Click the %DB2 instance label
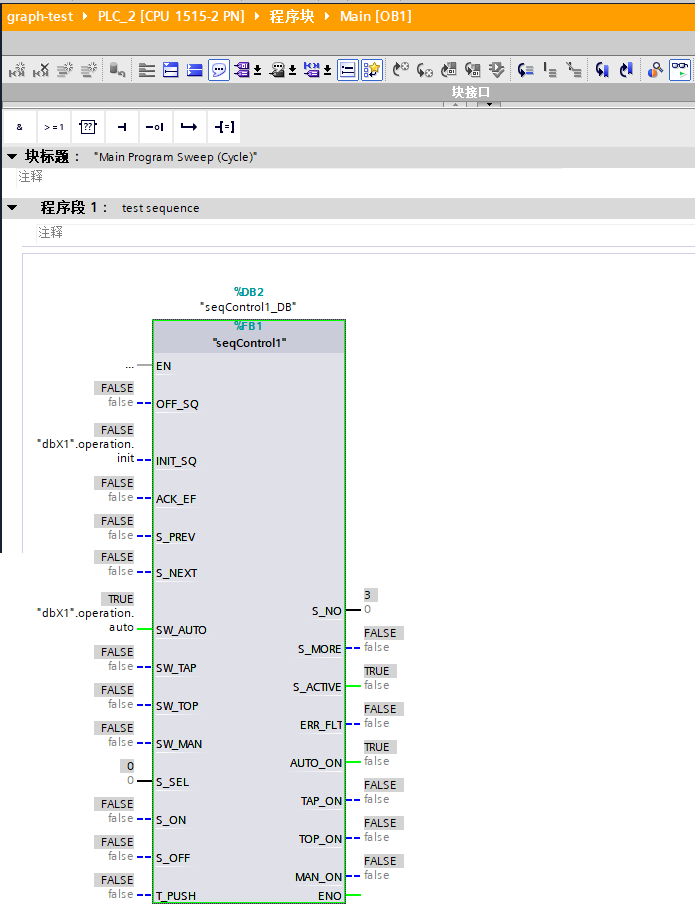Image resolution: width=695 pixels, height=913 pixels. [249, 292]
